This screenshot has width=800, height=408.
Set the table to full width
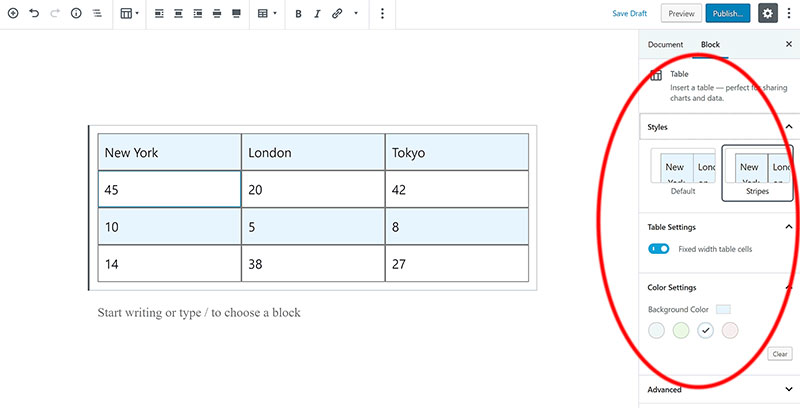236,14
